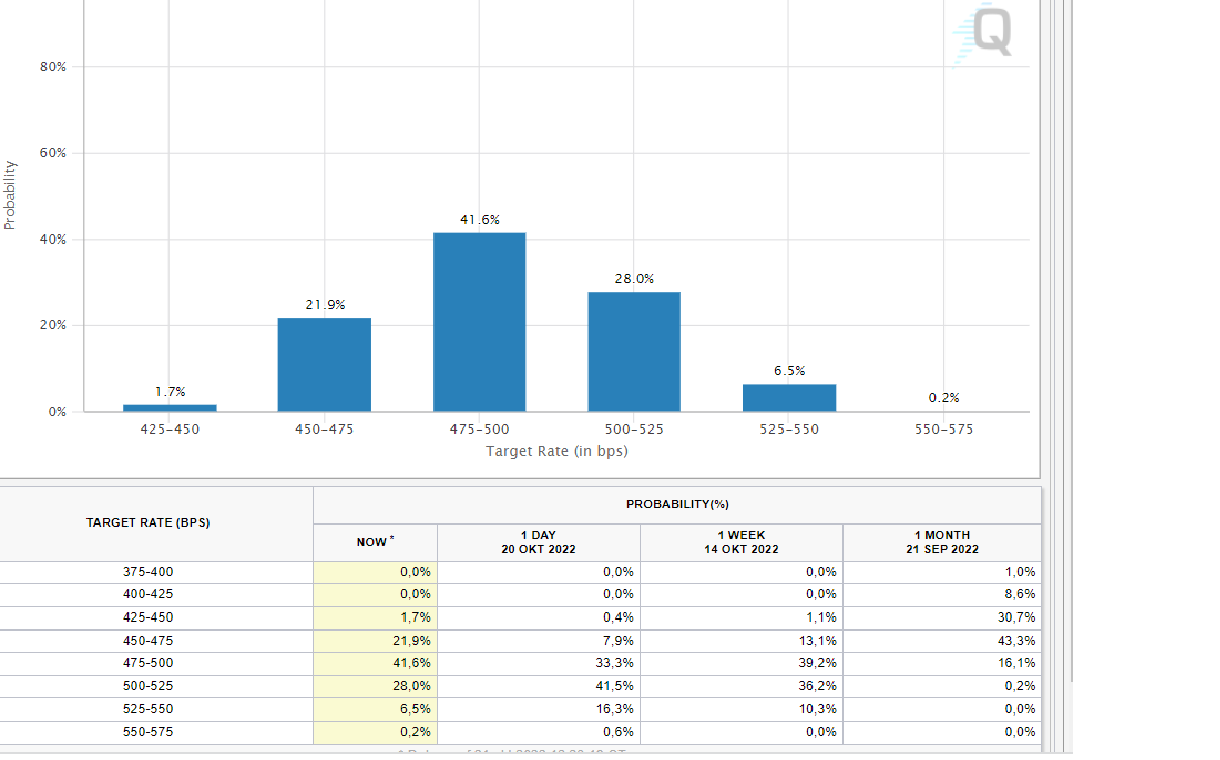Click the Target Rate (in bps) axis title
This screenshot has height=760, width=1220.
[x=556, y=451]
